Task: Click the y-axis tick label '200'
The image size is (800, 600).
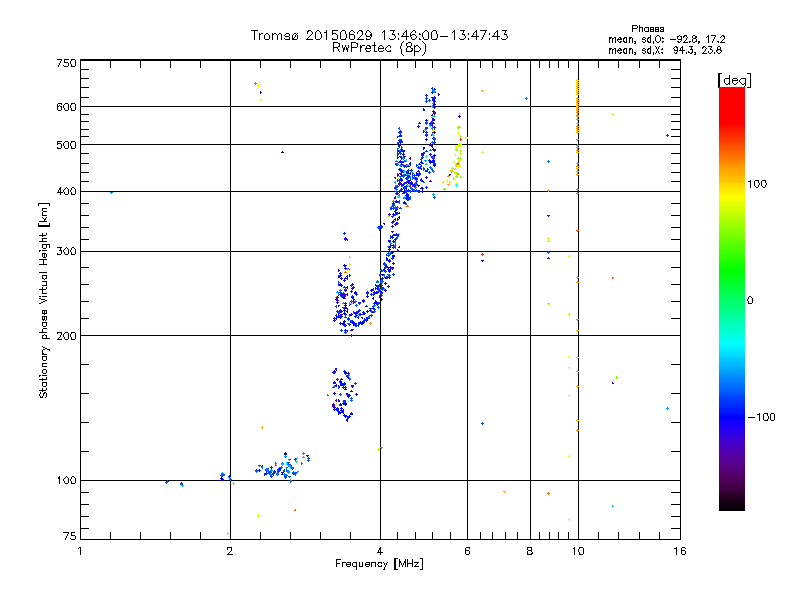Action: click(x=66, y=336)
